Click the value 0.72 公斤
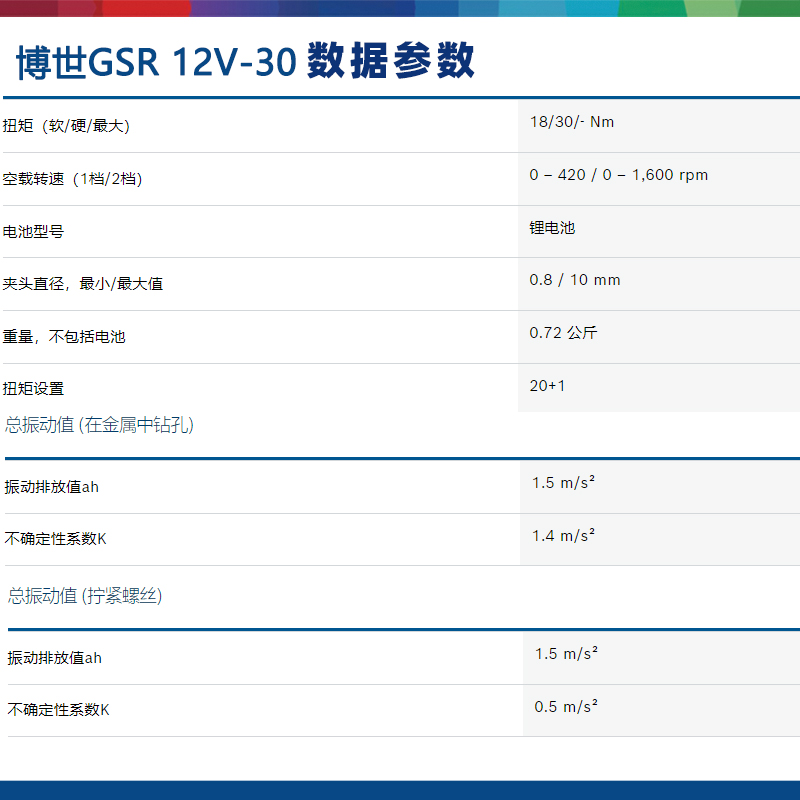 tap(563, 333)
